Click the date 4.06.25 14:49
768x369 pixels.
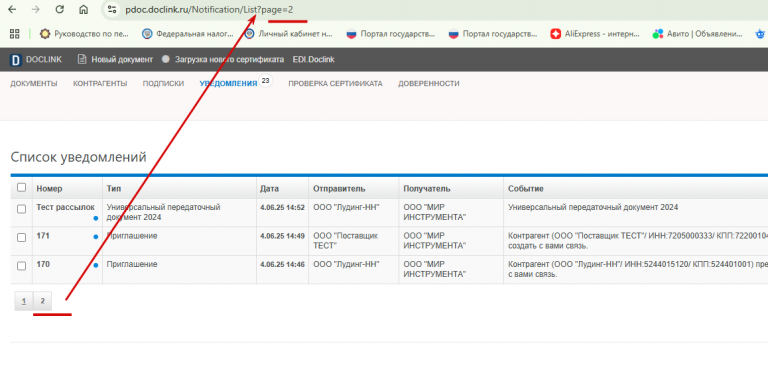coord(282,236)
